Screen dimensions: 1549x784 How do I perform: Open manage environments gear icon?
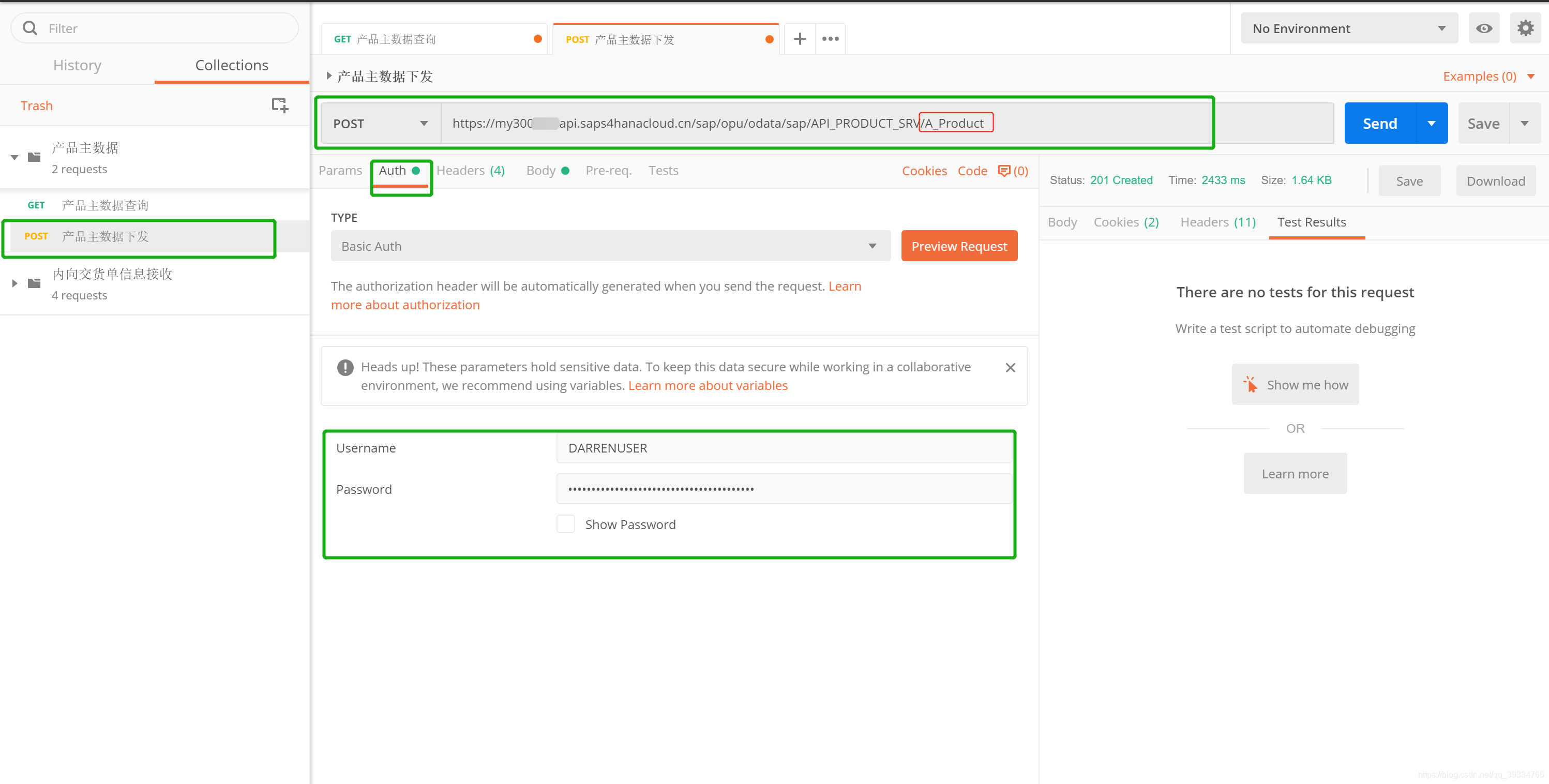1525,28
